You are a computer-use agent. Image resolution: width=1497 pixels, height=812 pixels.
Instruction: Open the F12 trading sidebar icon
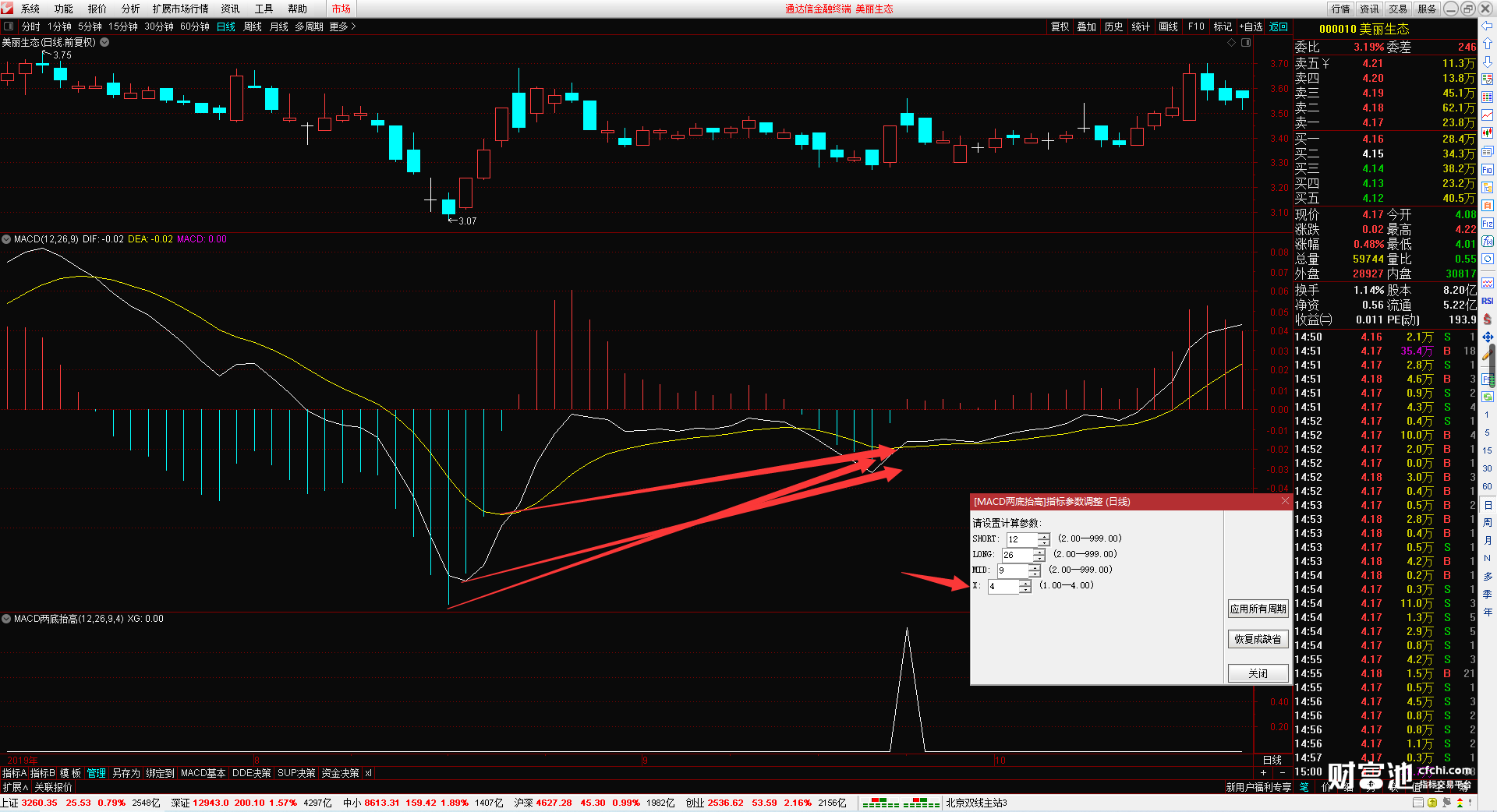click(x=1488, y=224)
